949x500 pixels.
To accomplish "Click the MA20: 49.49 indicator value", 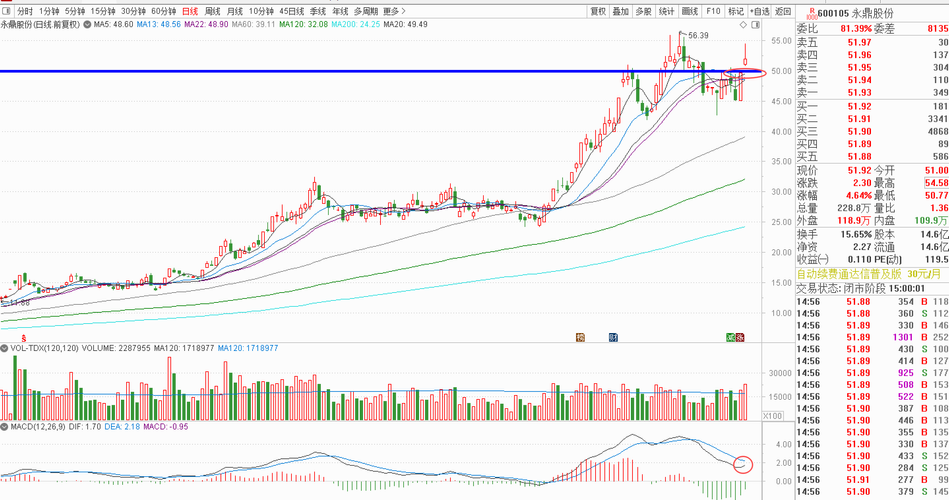I will (x=406, y=25).
